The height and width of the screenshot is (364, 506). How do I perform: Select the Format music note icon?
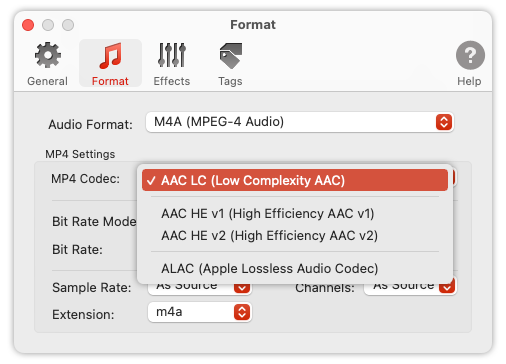(x=110, y=55)
